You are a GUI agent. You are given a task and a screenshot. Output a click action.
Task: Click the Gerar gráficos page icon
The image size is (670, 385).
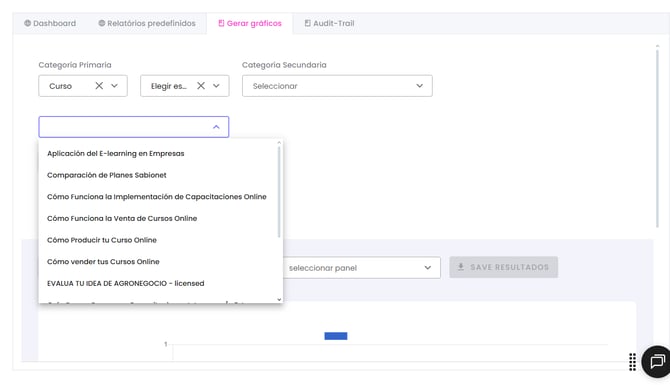(x=221, y=23)
